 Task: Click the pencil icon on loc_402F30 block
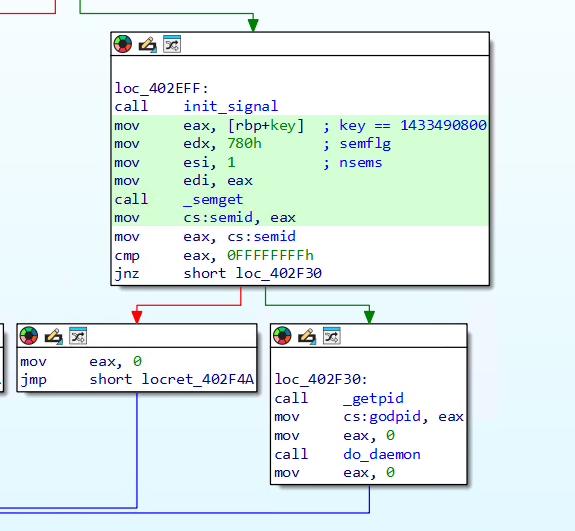[307, 336]
